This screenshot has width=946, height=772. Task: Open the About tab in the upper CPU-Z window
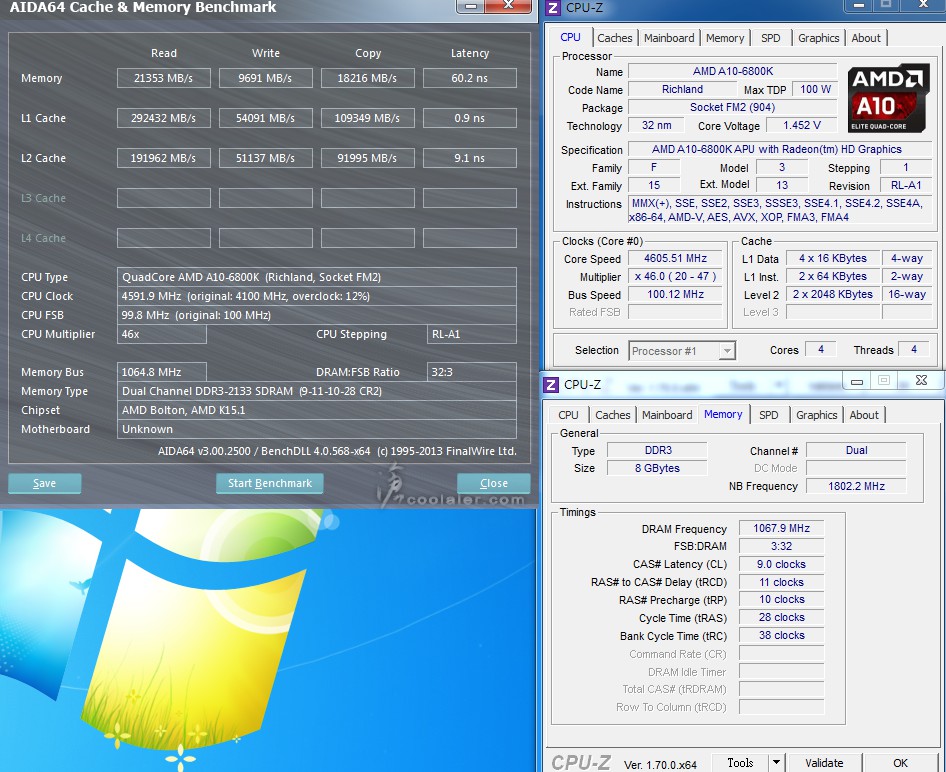[x=866, y=38]
